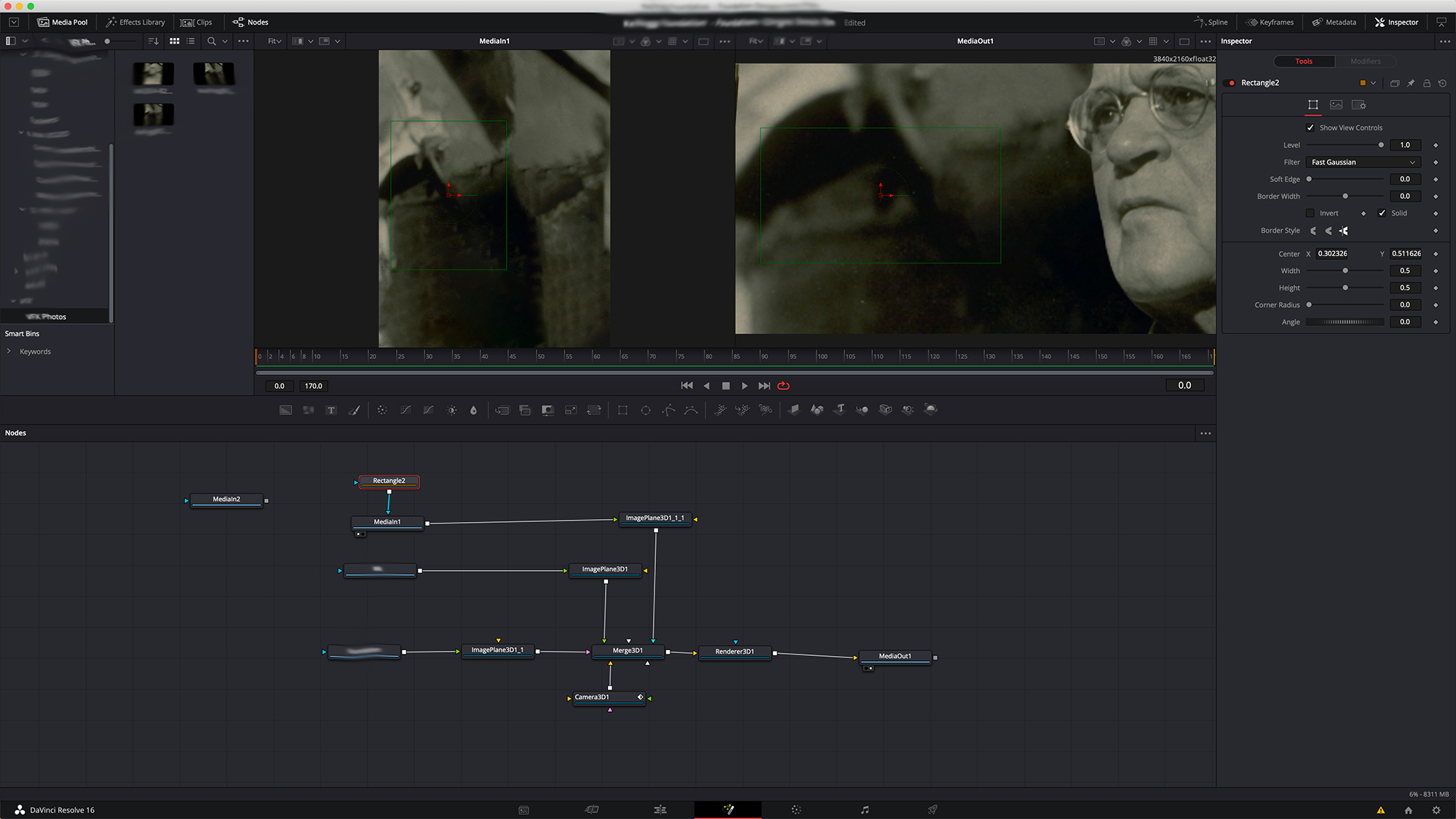
Task: Uncheck Show View Controls
Action: pyautogui.click(x=1310, y=127)
